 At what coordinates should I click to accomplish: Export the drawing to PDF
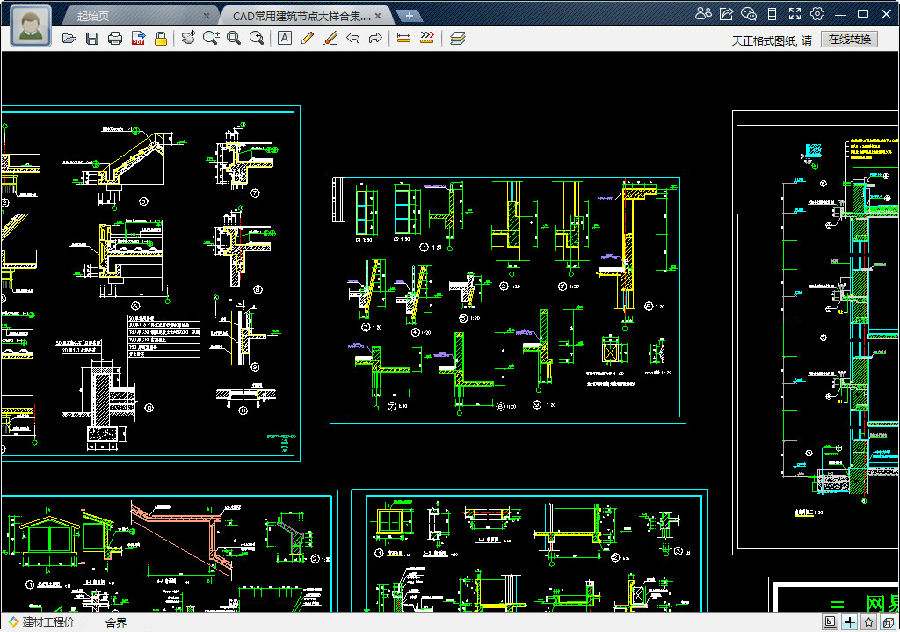(138, 38)
